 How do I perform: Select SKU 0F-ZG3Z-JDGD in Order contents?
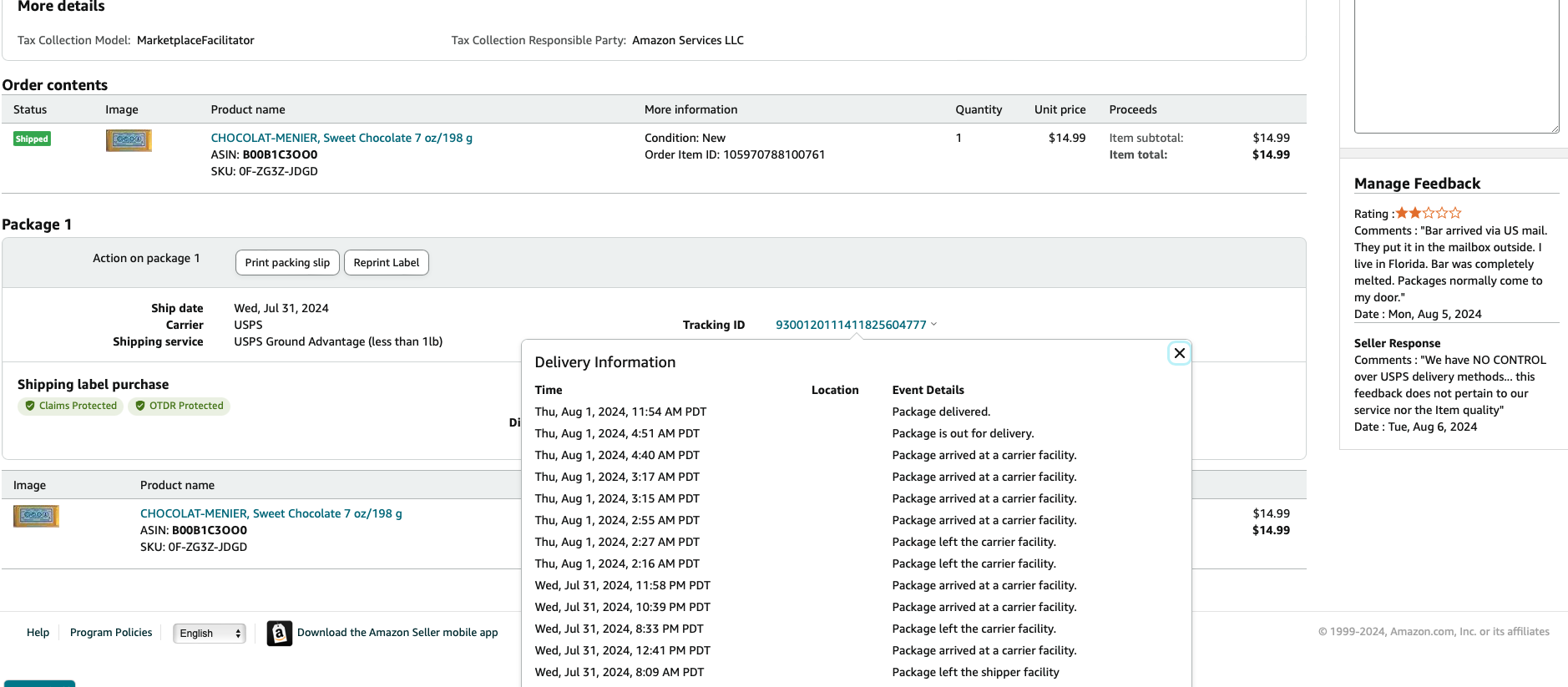point(278,171)
